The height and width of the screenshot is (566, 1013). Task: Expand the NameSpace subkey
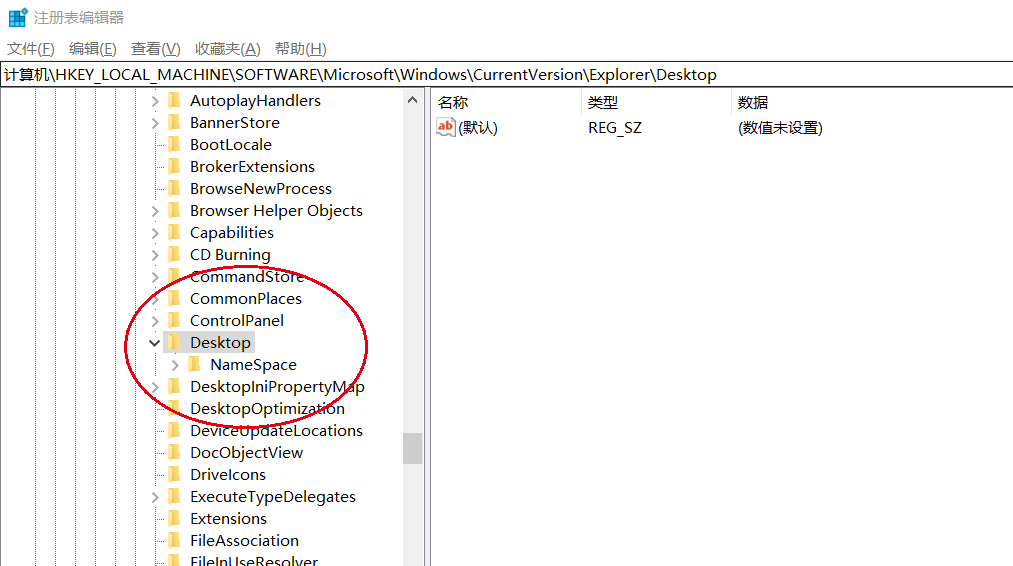point(175,365)
